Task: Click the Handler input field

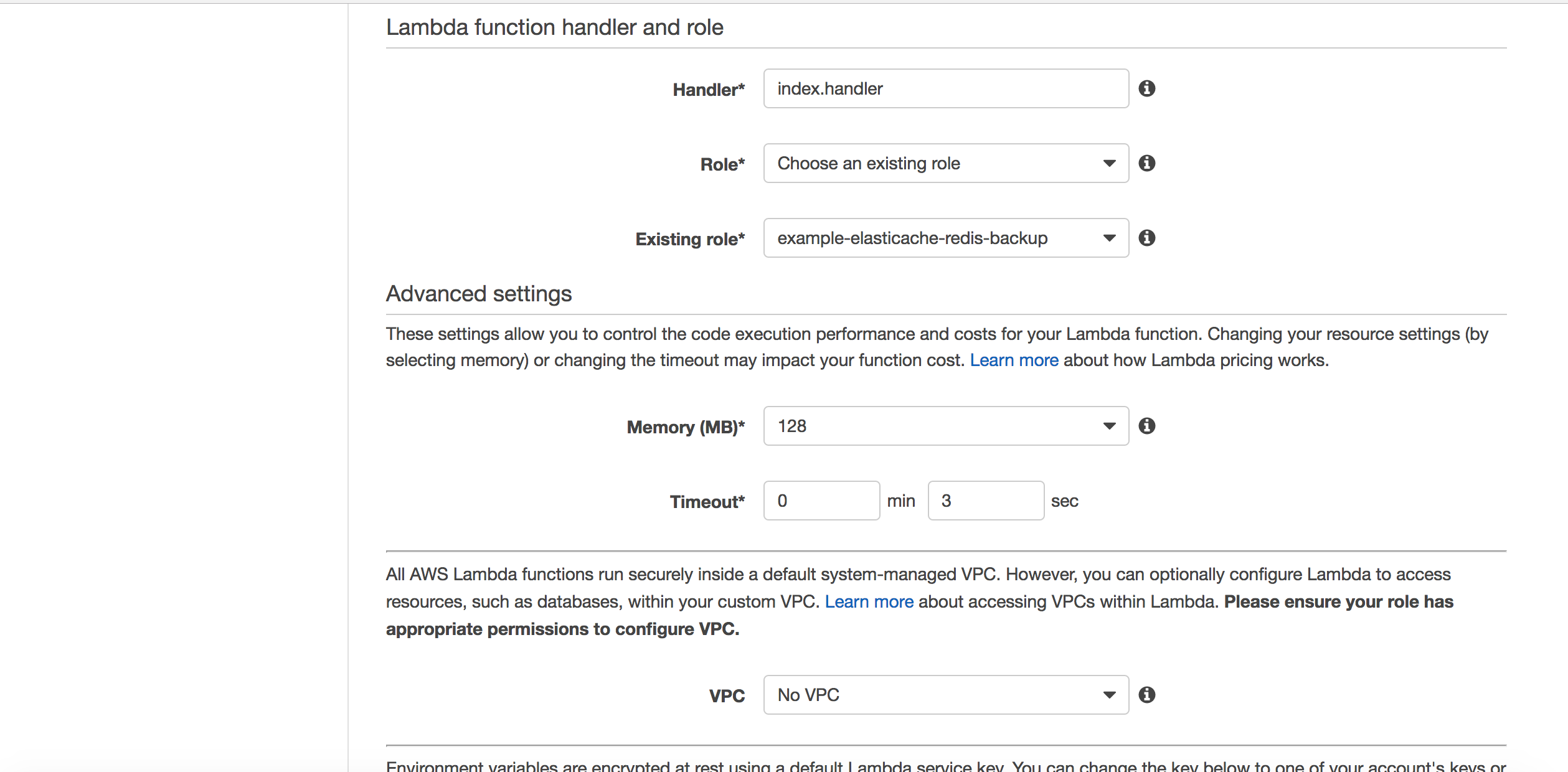Action: (943, 88)
